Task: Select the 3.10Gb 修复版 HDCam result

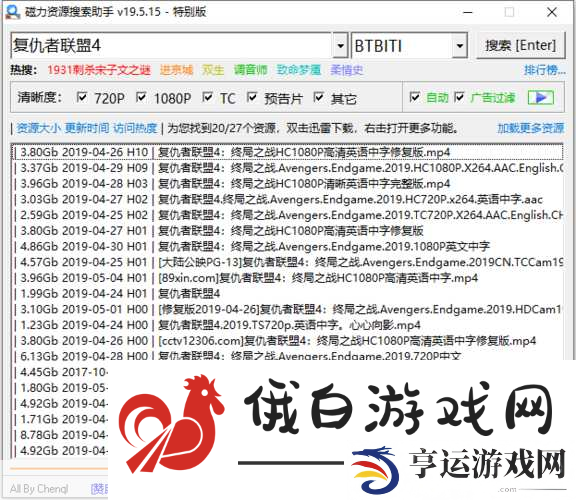Action: pyautogui.click(x=288, y=309)
